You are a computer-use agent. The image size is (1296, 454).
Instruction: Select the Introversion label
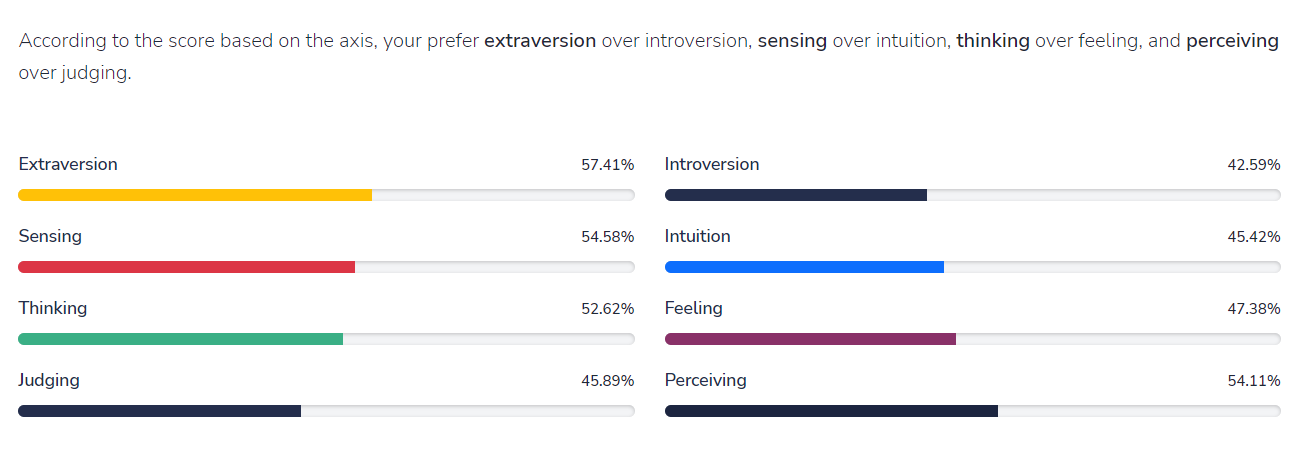[x=712, y=164]
